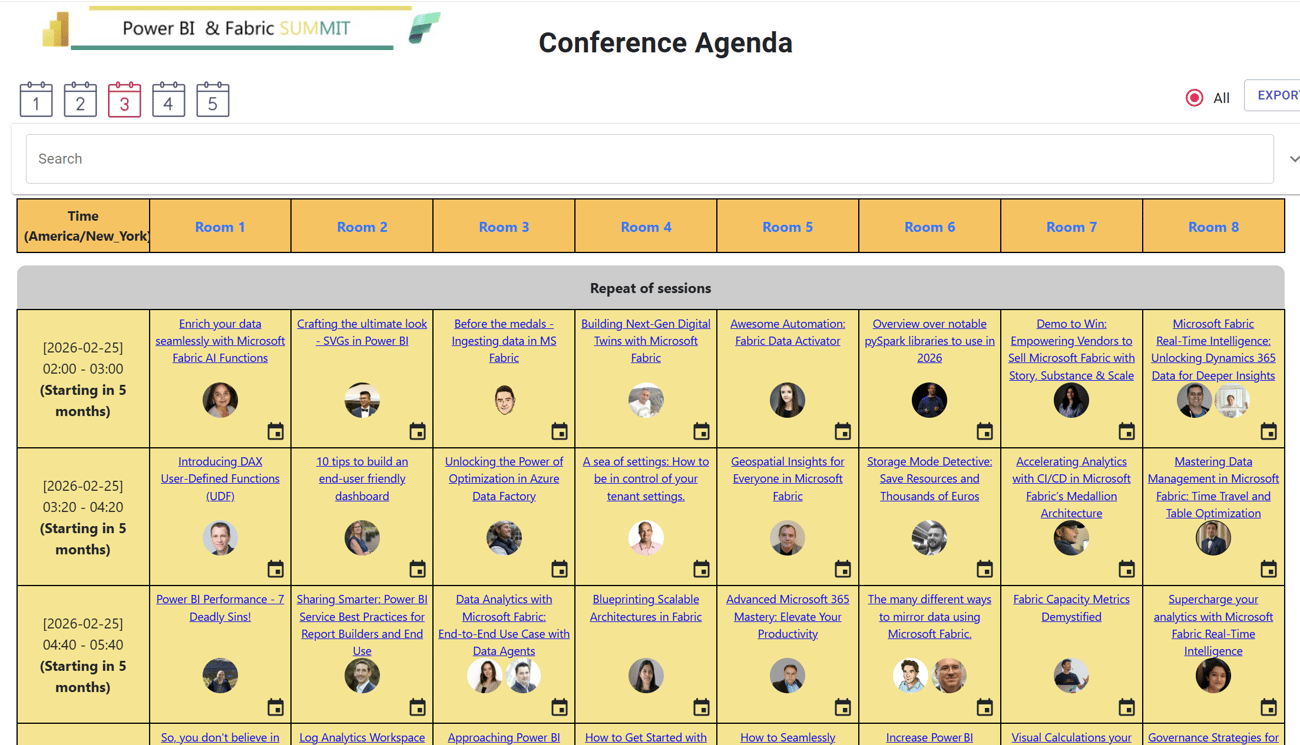Image resolution: width=1300 pixels, height=745 pixels.
Task: Open 'Power BI Performance - 7 Deadly Sins' link
Action: (220, 608)
